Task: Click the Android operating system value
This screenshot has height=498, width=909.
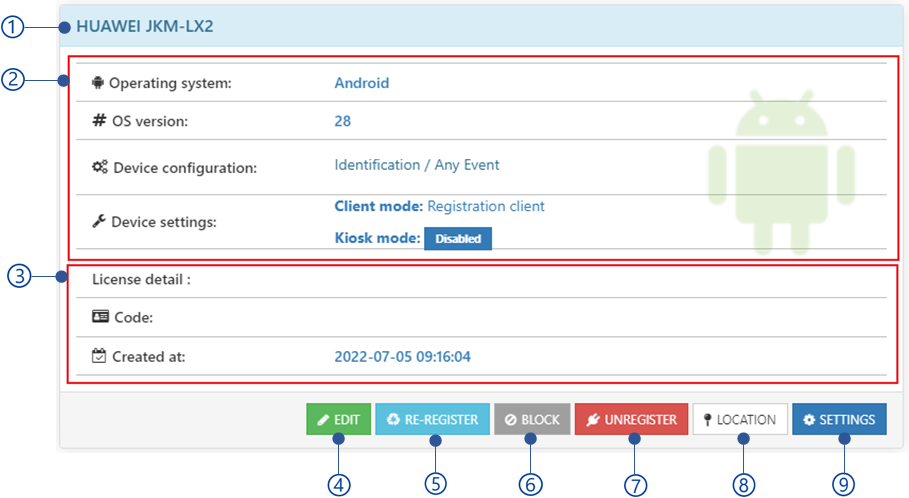Action: [x=362, y=83]
